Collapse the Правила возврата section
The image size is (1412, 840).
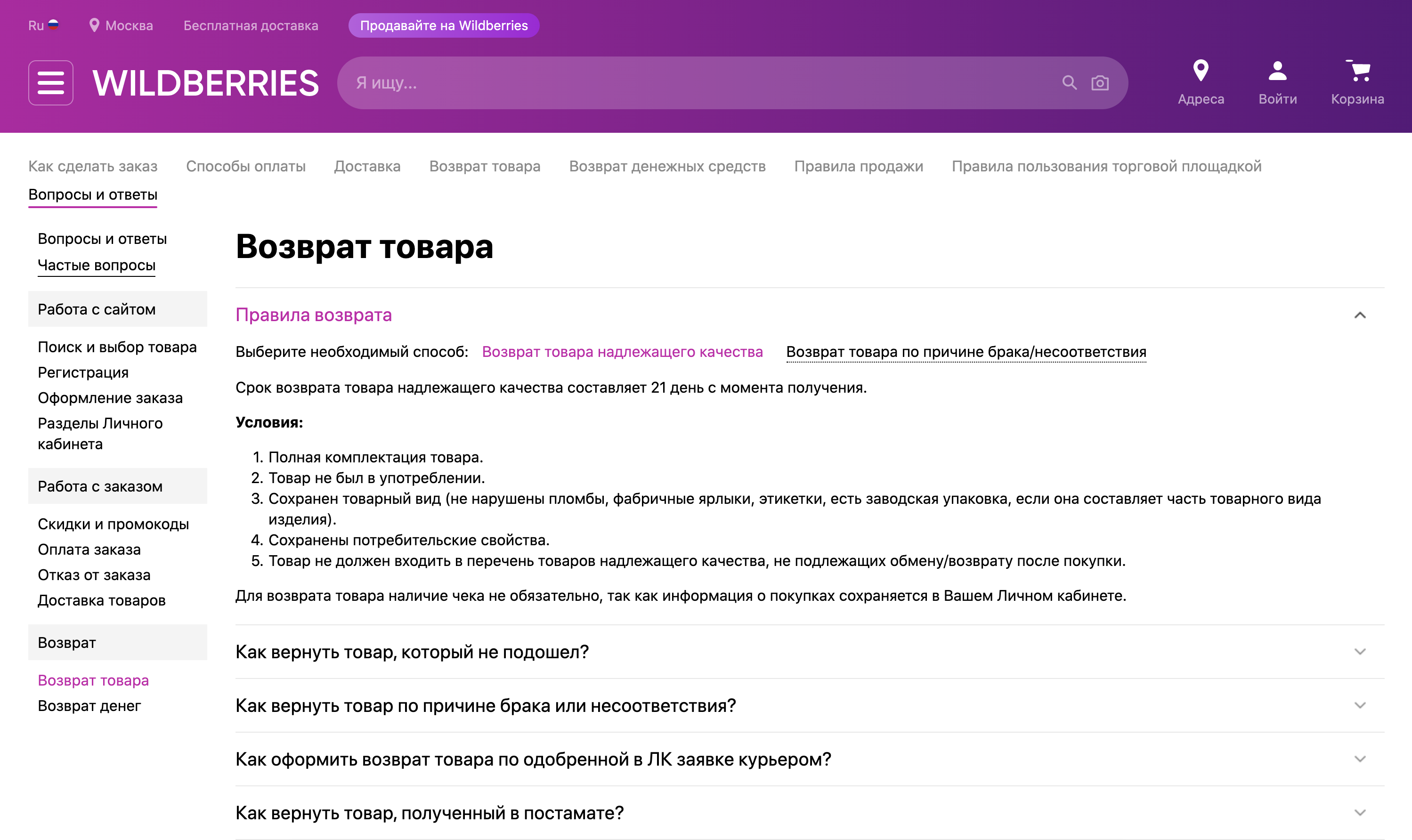pyautogui.click(x=1359, y=315)
